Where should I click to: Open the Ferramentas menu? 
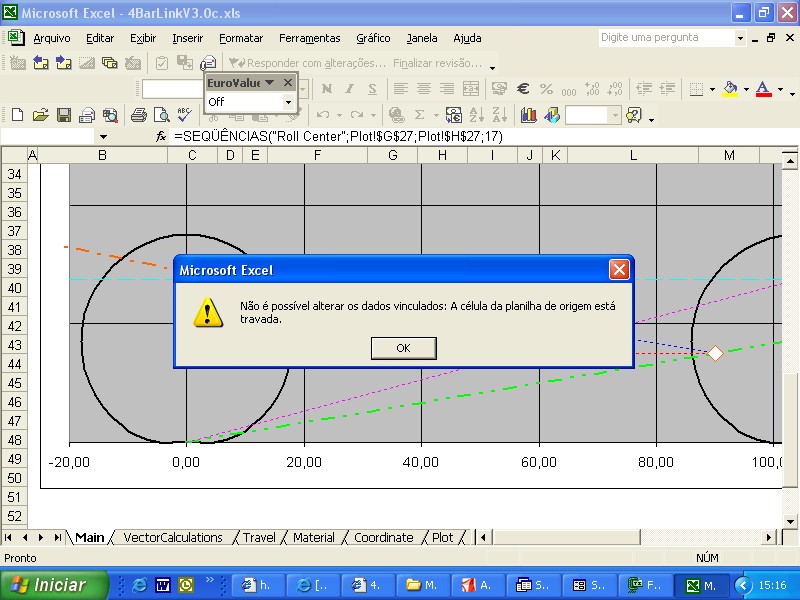(x=309, y=38)
